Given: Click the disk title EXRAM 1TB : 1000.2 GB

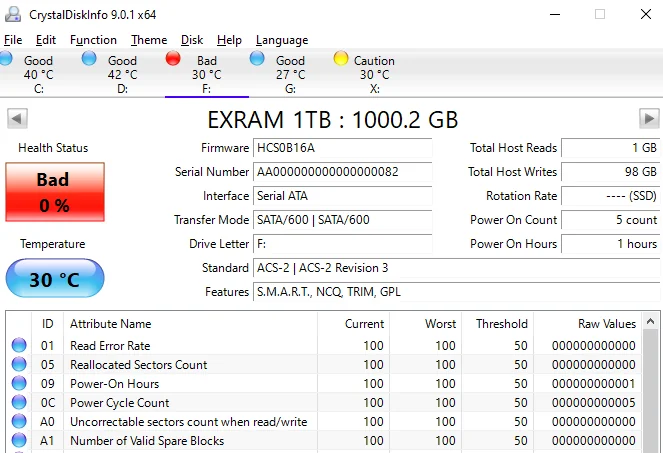Looking at the screenshot, I should 333,120.
